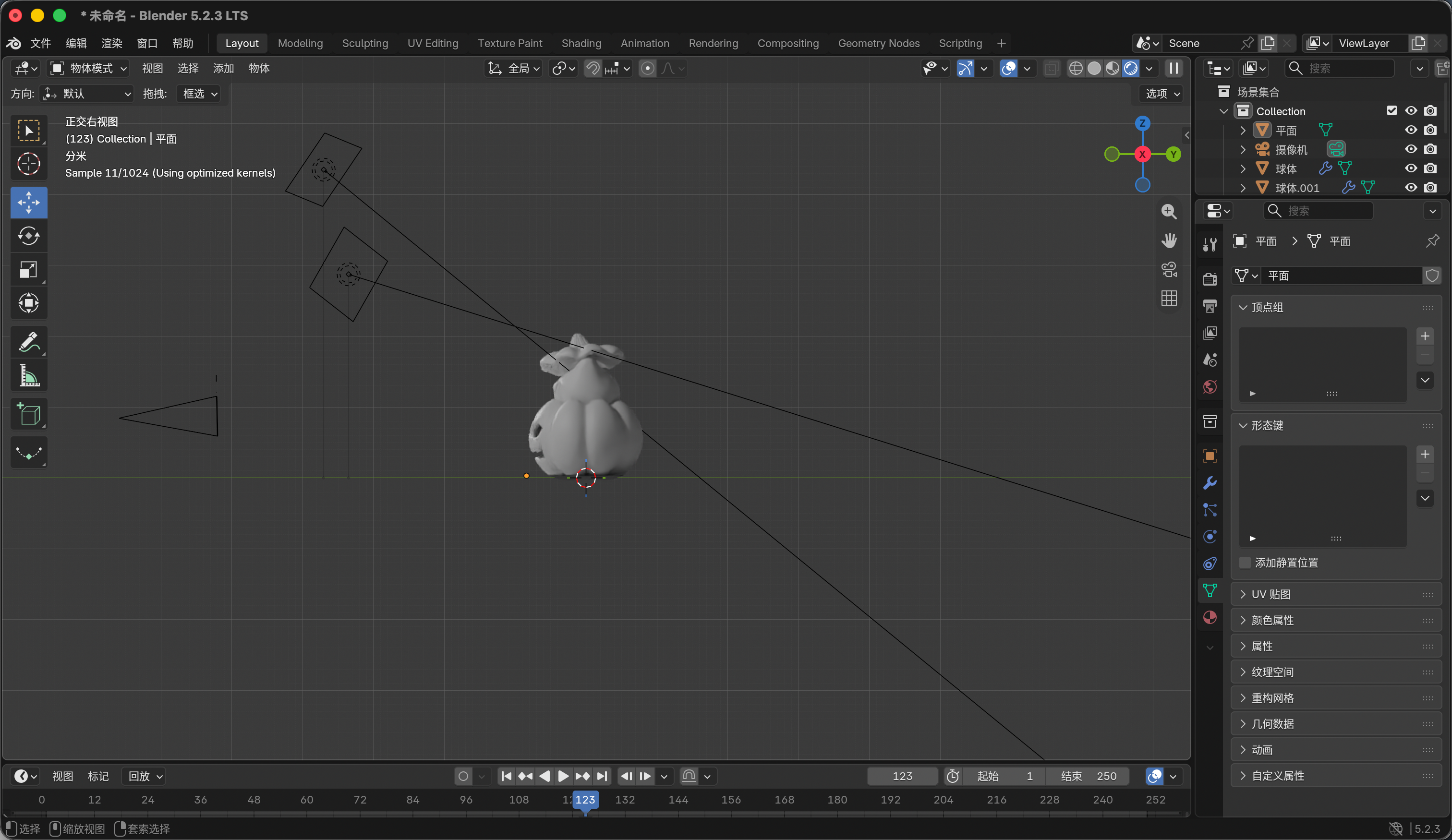Disable render for 球体 camera icon
The image size is (1452, 840).
[x=1430, y=168]
